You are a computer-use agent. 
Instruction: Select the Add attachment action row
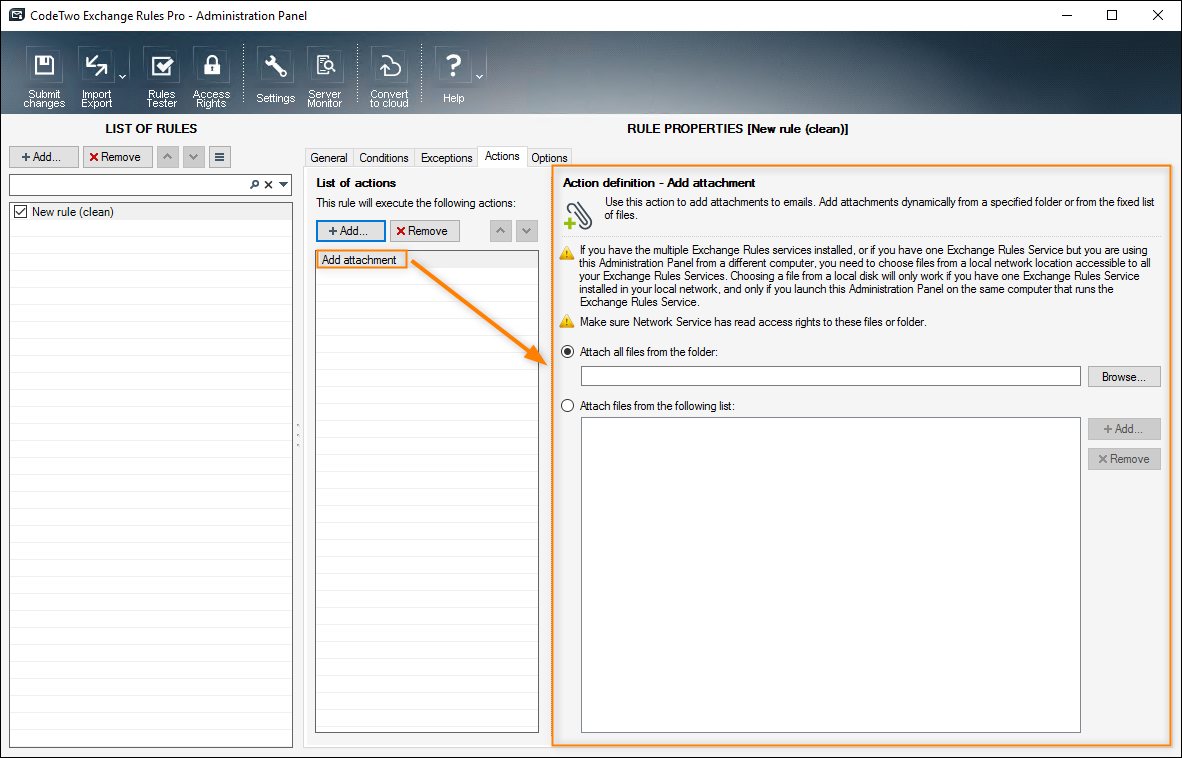coord(427,260)
